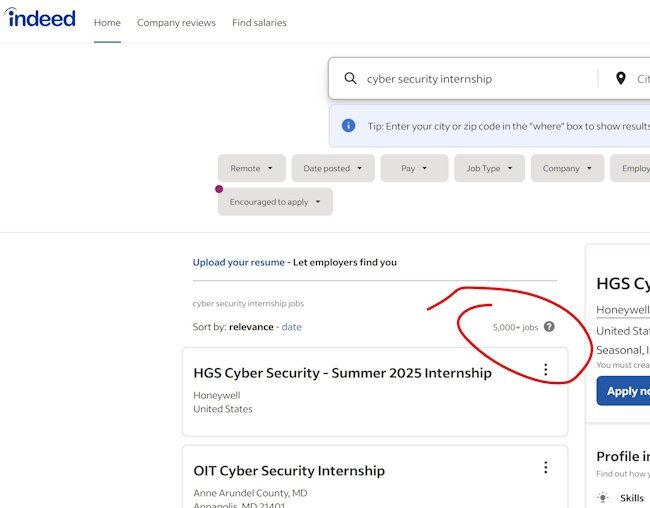Open the Find salaries tab
Image resolution: width=650 pixels, height=508 pixels.
pos(259,23)
